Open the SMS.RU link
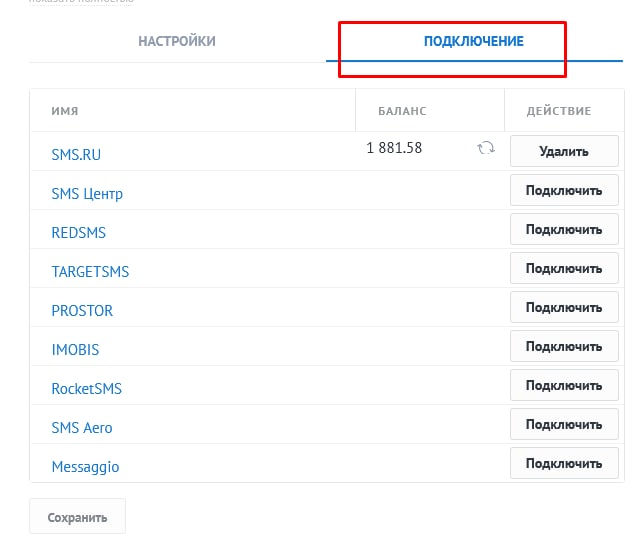The image size is (640, 556). point(76,155)
